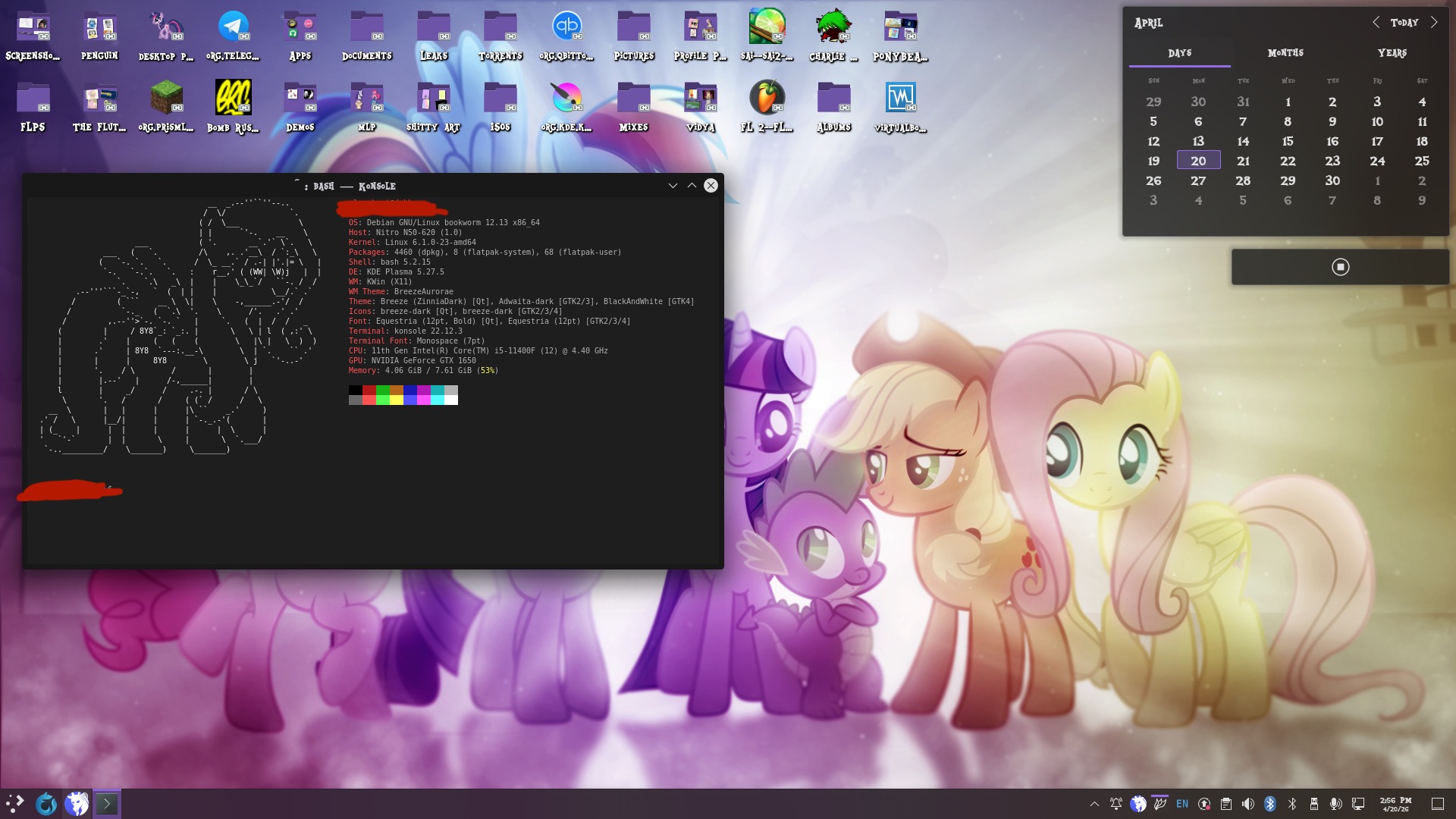The image size is (1456, 819).
Task: Select April 20 in the calendar
Action: pyautogui.click(x=1198, y=161)
